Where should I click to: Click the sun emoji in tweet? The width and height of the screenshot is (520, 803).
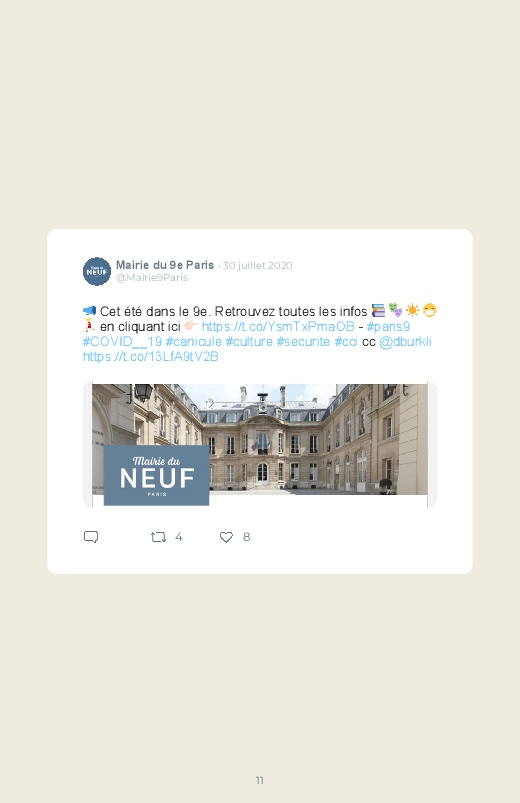(x=412, y=310)
